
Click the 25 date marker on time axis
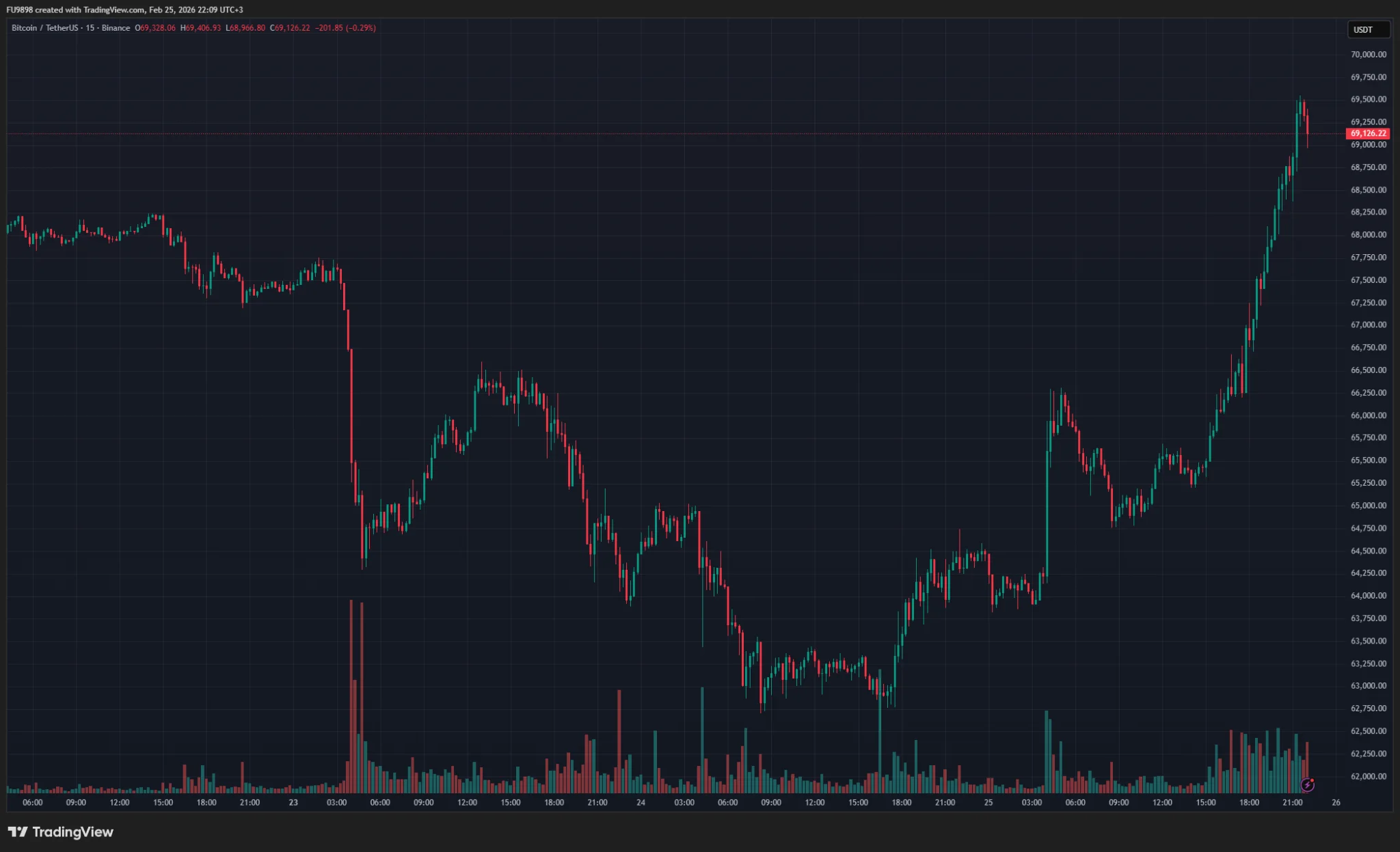coord(988,802)
